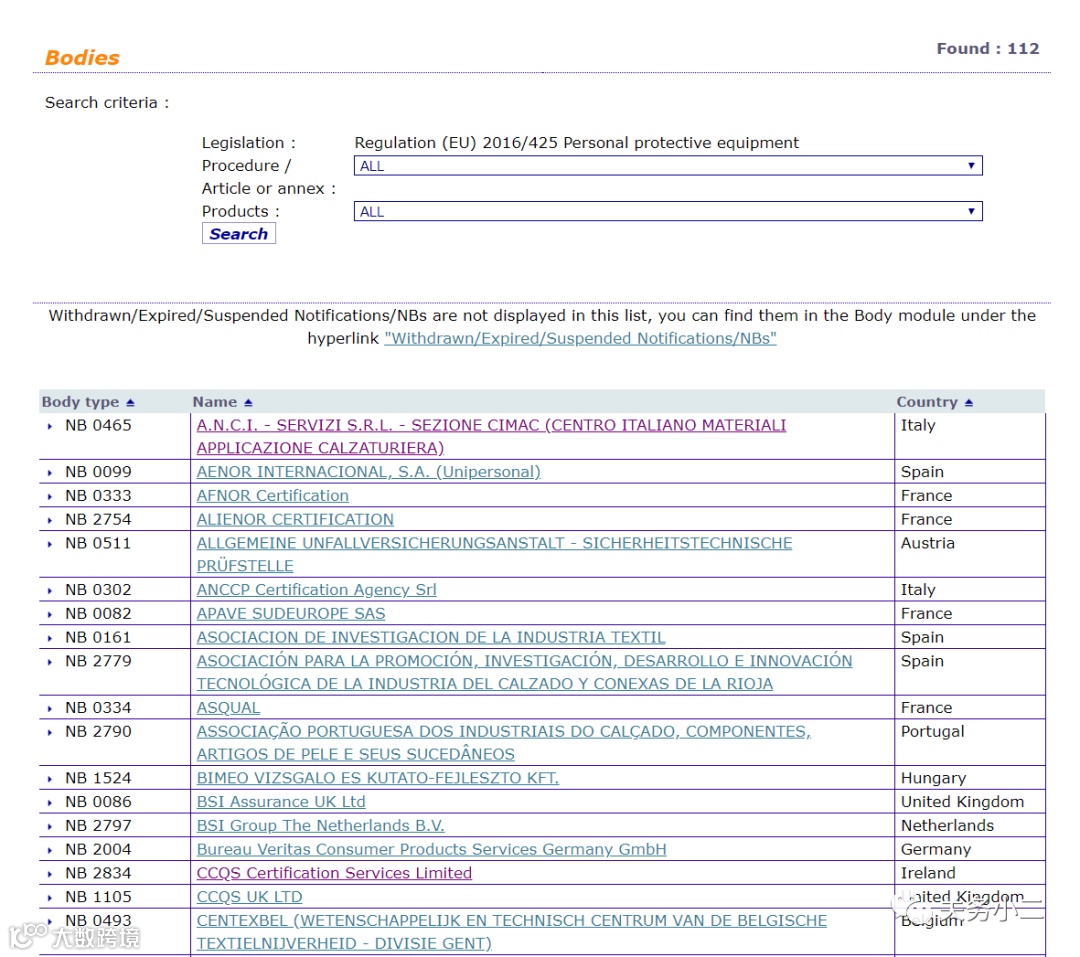Viewport: 1080px width, 957px height.
Task: Expand the NB 0302 row arrow
Action: point(50,590)
